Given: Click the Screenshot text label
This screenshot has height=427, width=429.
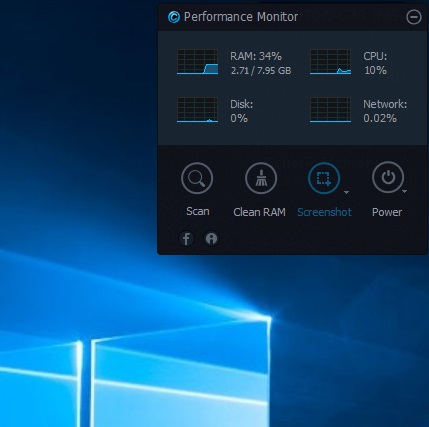Looking at the screenshot, I should [324, 212].
